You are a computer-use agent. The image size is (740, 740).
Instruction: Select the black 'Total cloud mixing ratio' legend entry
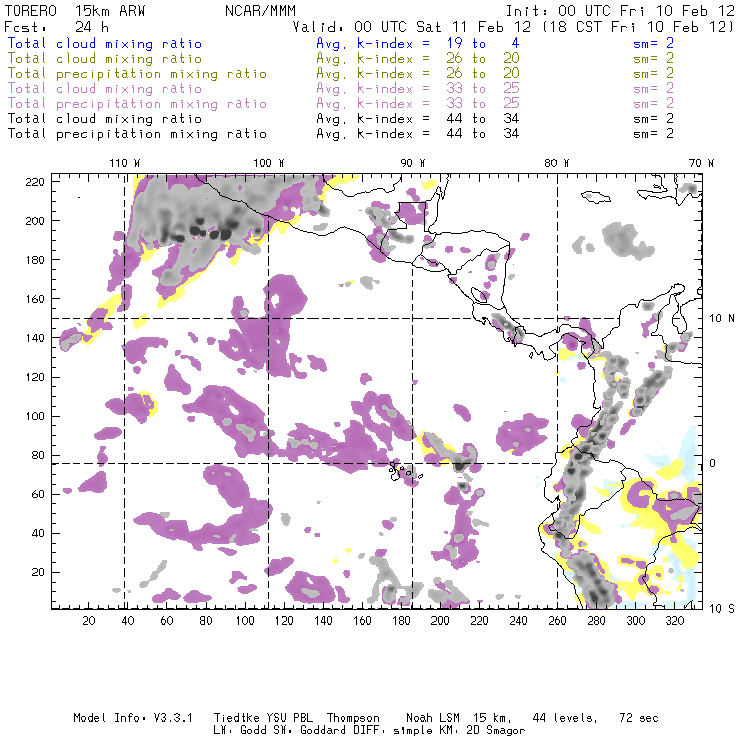pyautogui.click(x=105, y=118)
